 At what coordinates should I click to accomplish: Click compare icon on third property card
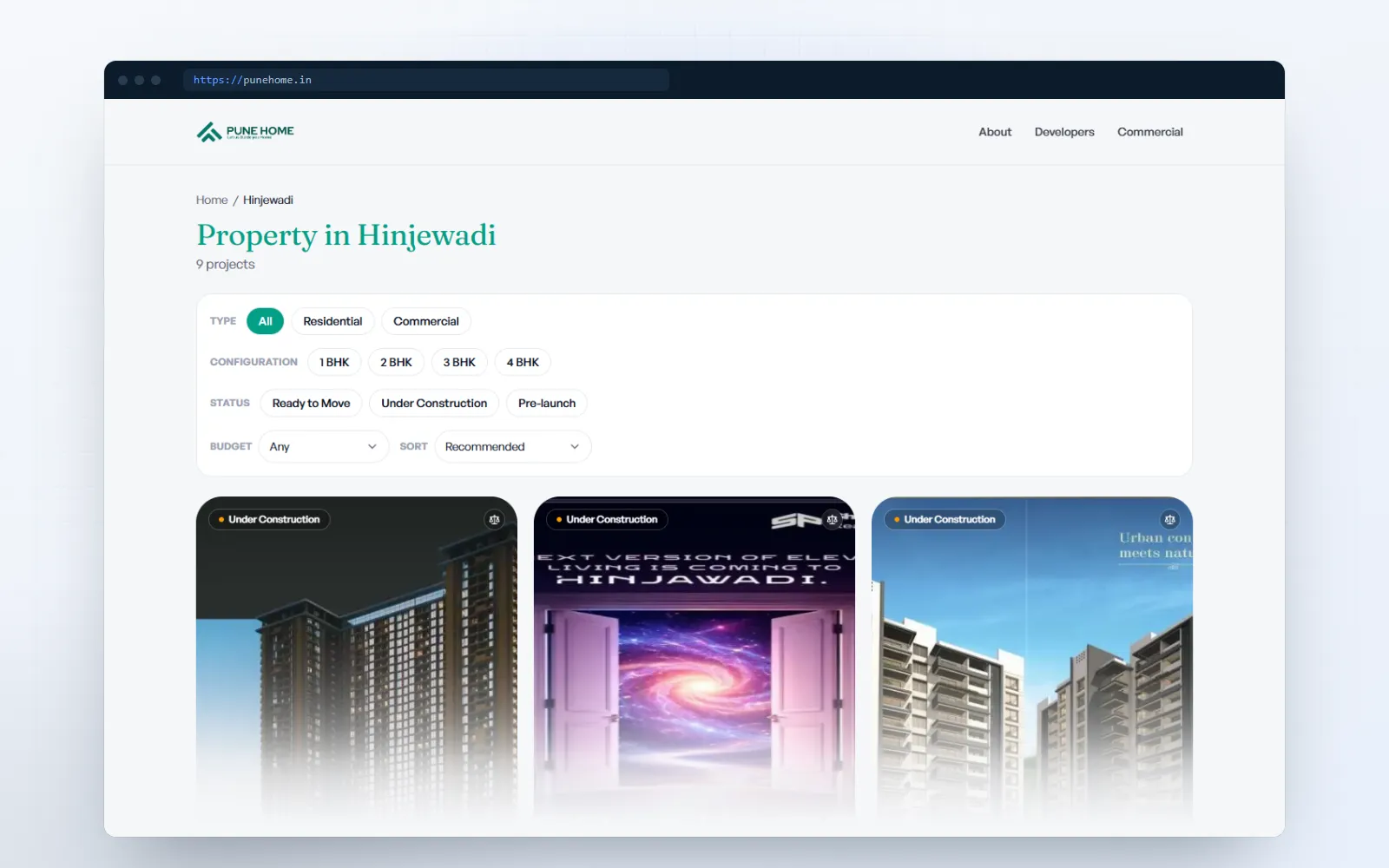click(x=1169, y=519)
